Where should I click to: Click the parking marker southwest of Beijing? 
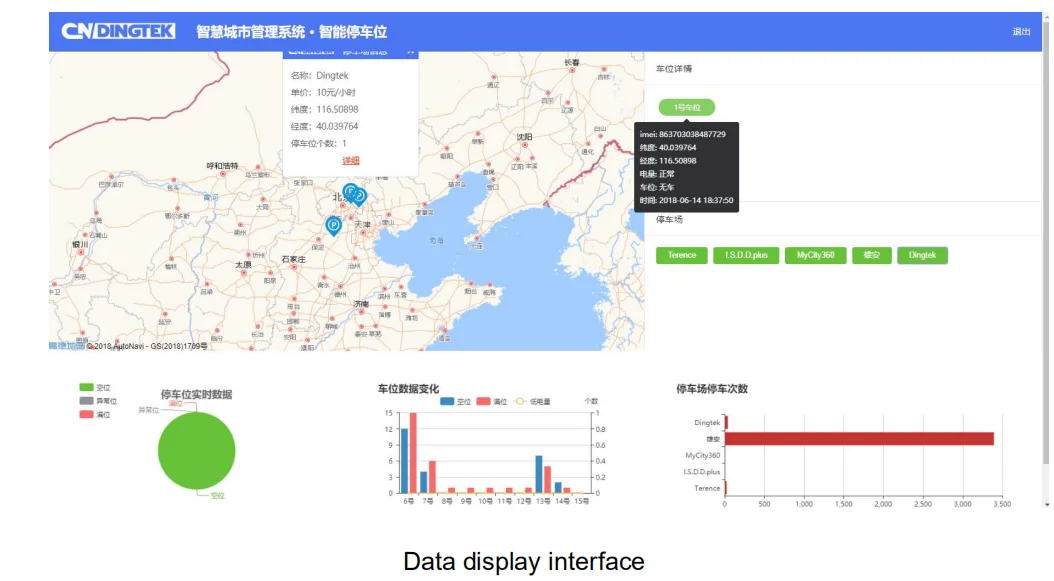coord(333,226)
